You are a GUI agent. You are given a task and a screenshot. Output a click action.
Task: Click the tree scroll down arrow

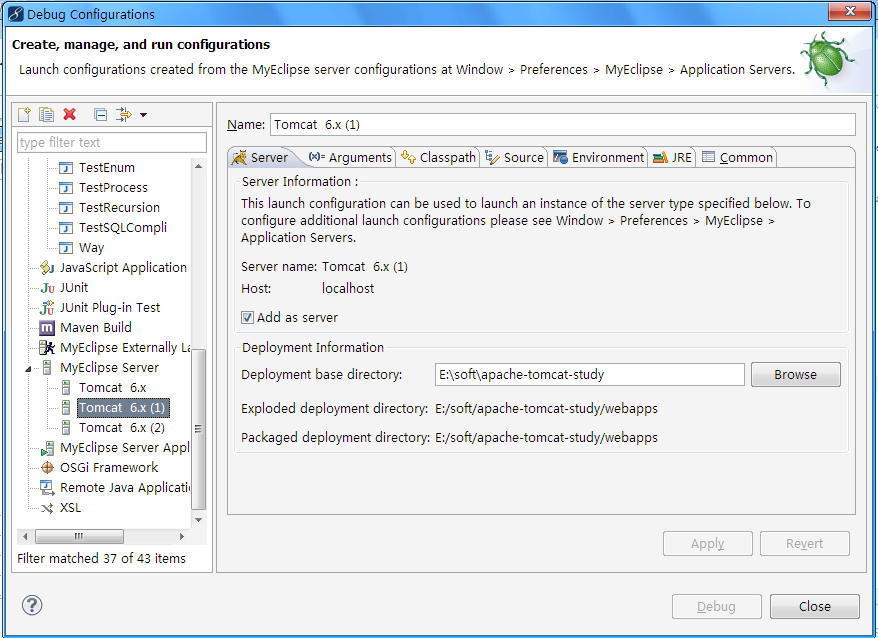pos(198,520)
